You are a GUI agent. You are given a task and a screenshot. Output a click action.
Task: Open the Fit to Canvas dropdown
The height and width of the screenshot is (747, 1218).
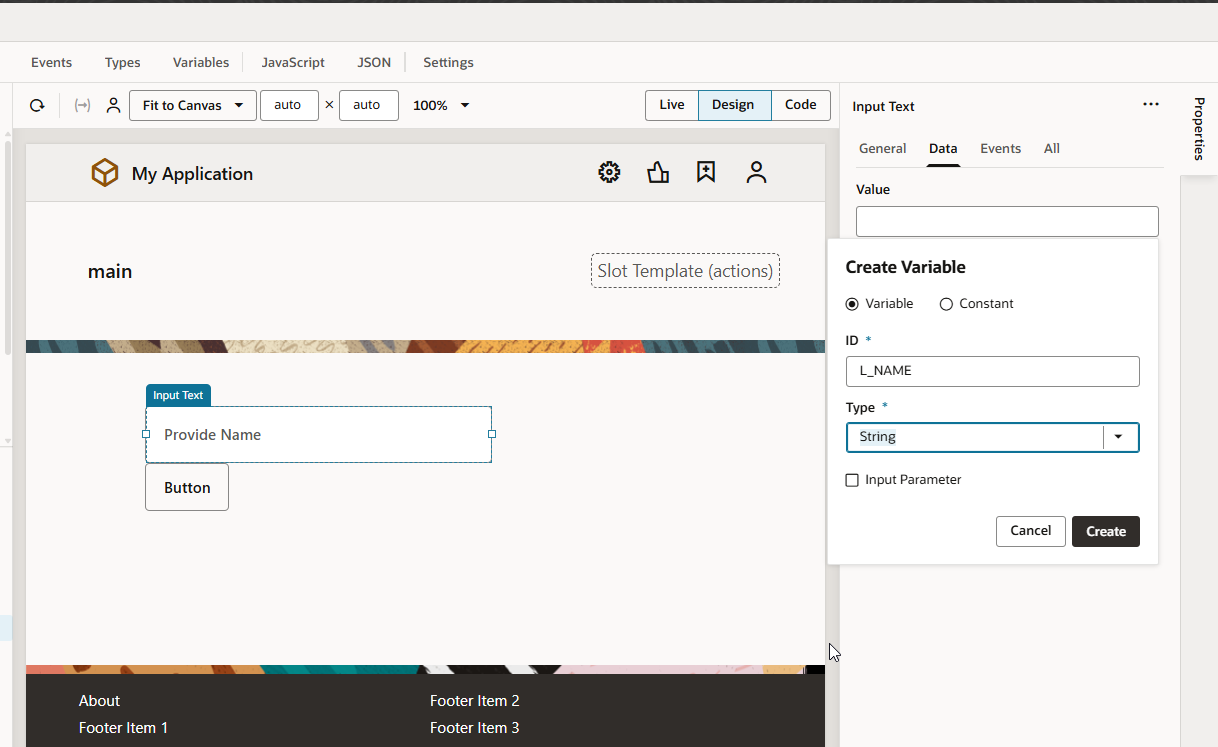pos(192,105)
